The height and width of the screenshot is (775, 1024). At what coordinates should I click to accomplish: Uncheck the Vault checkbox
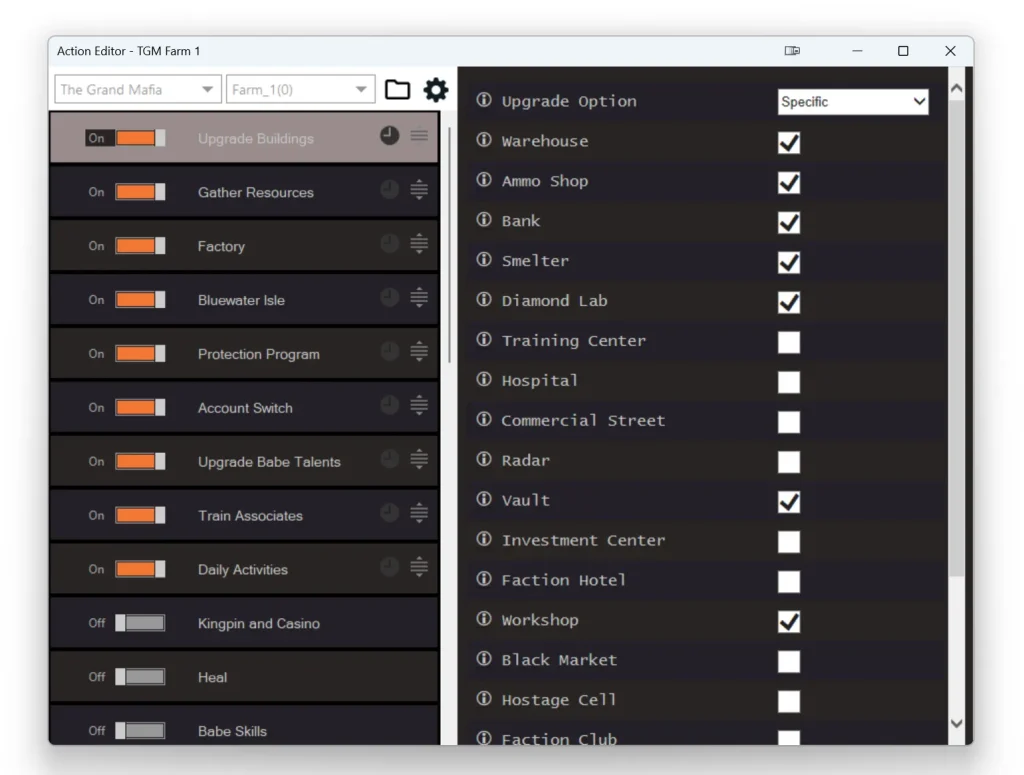(x=789, y=501)
